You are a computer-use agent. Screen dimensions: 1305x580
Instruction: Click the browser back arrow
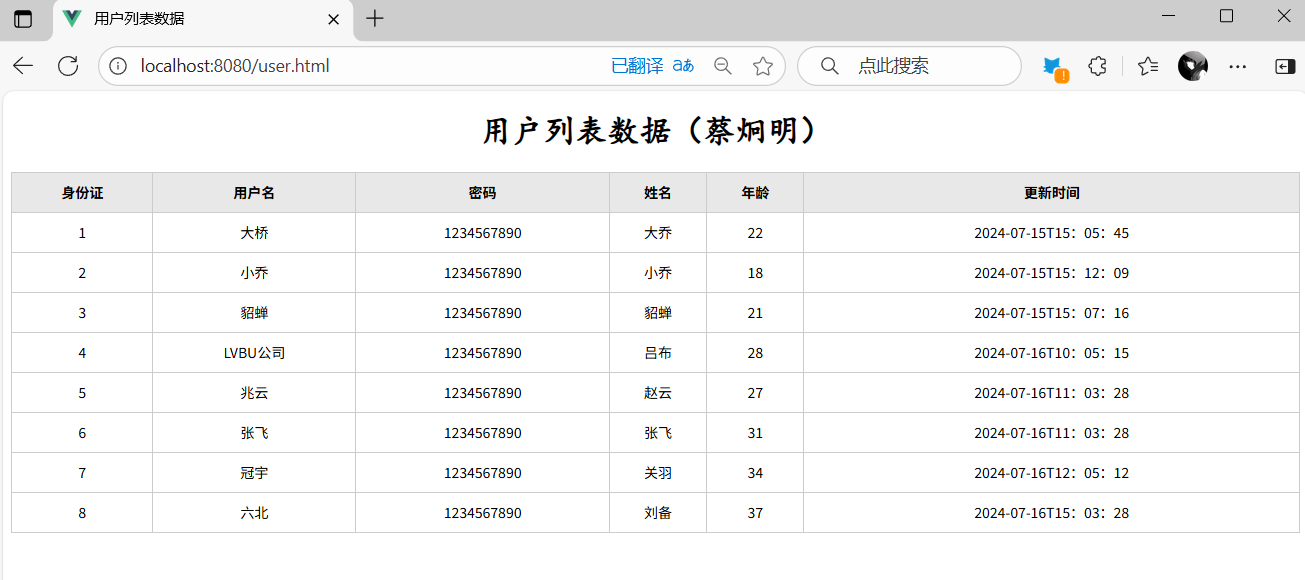[x=23, y=66]
